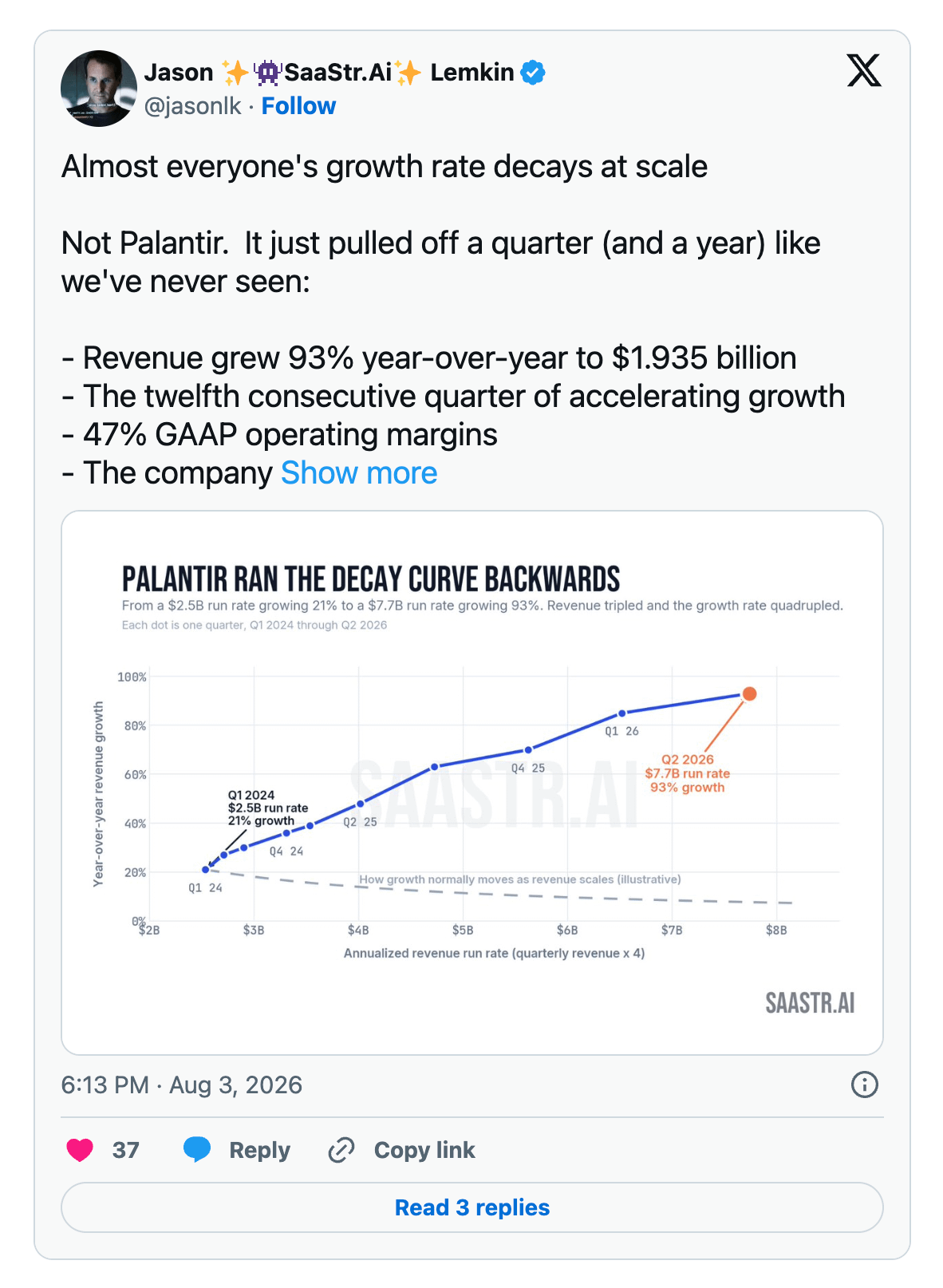
Task: Click the orange Q2 2026 data point
Action: coord(749,694)
